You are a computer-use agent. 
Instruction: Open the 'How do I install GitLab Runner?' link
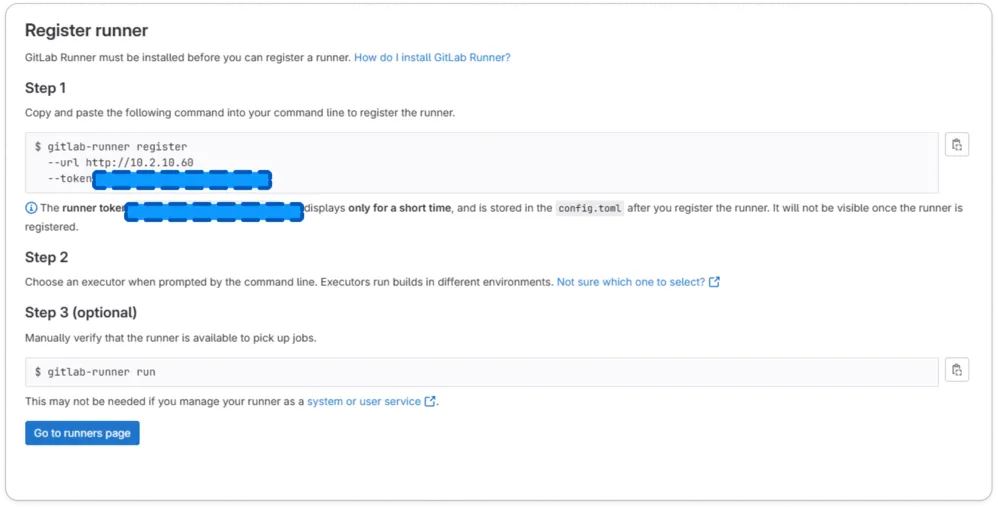click(x=432, y=58)
